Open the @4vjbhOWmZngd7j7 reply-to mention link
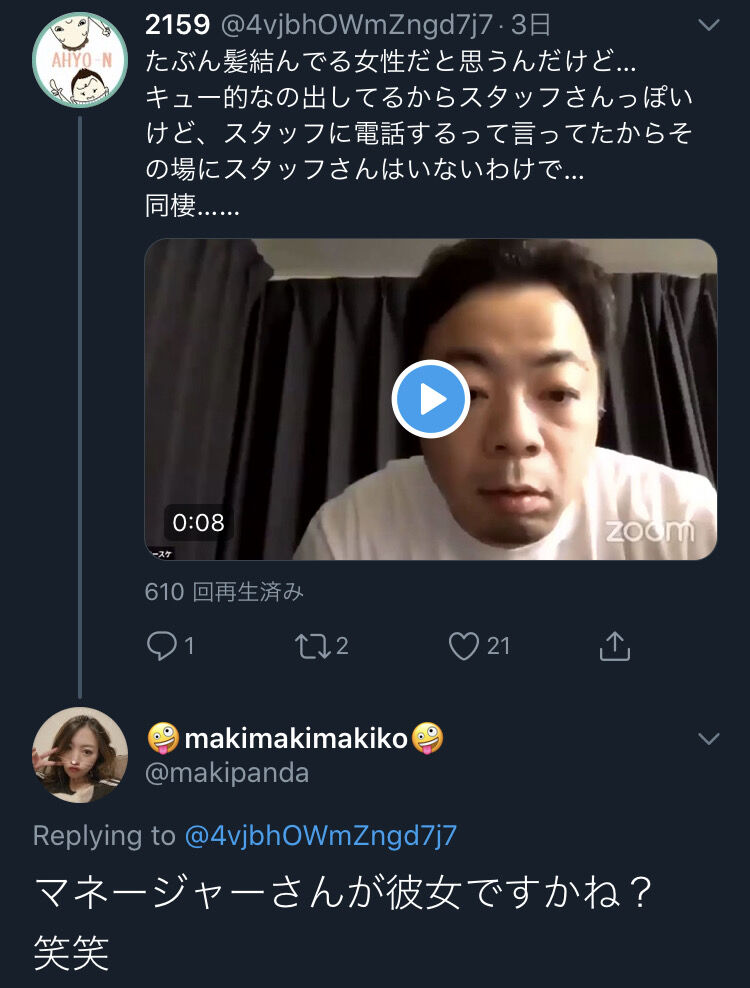 pos(320,835)
